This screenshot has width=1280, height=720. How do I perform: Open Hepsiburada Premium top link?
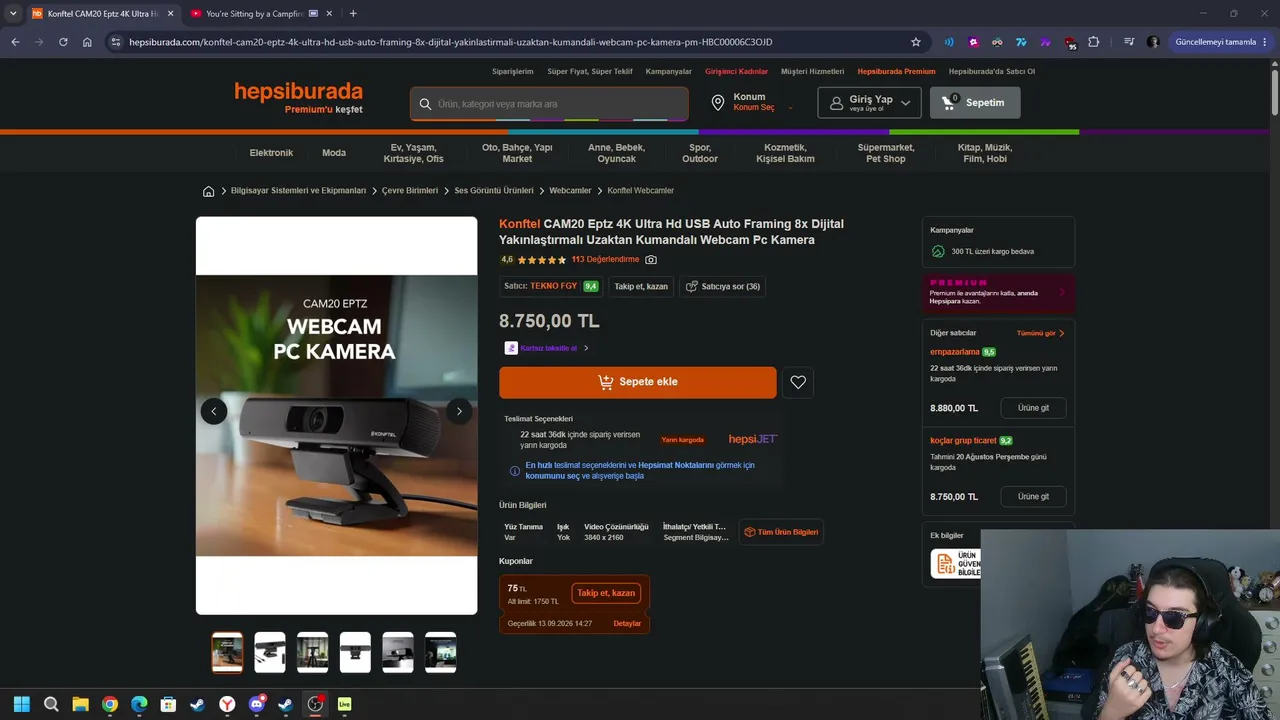896,72
